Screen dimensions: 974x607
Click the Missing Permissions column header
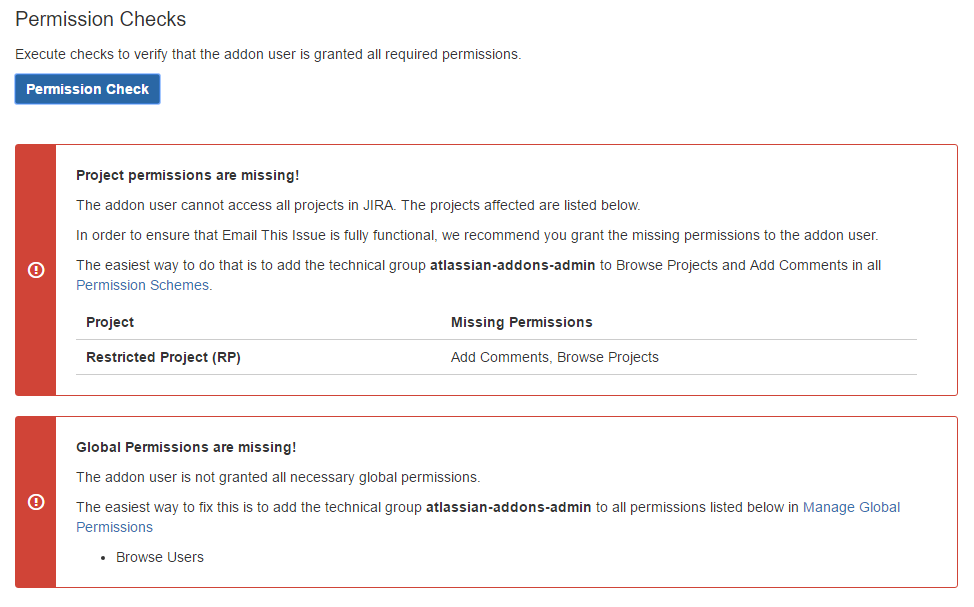[521, 322]
